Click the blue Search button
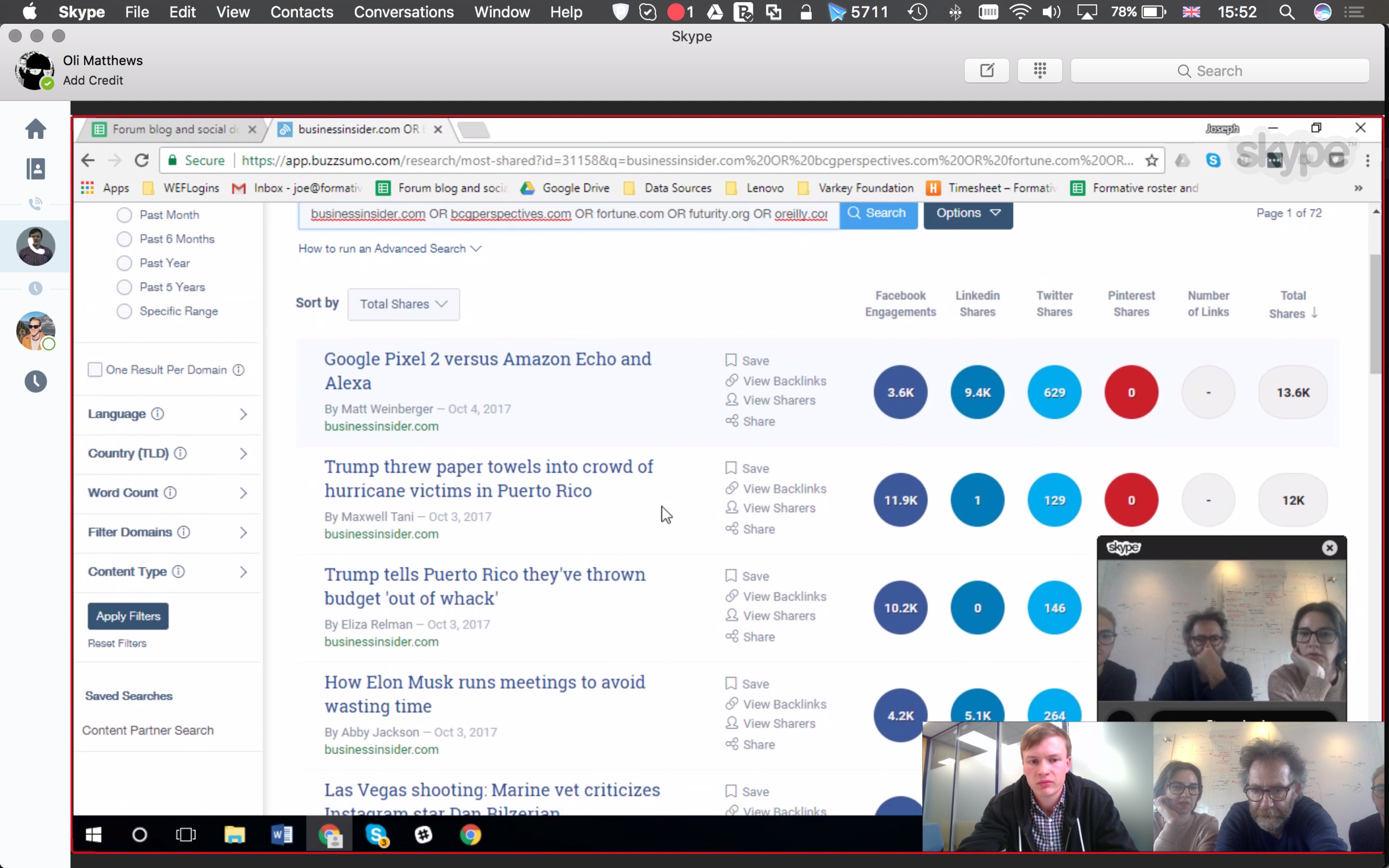This screenshot has width=1389, height=868. [878, 213]
